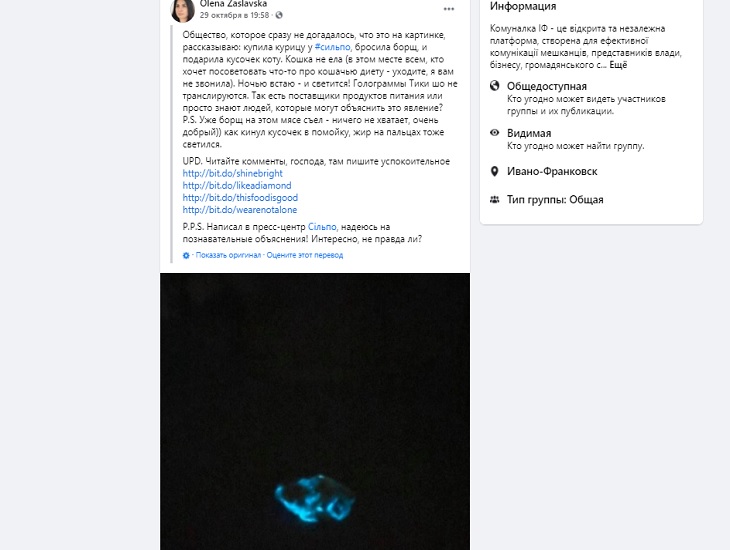Click the #сильпо hashtag
The height and width of the screenshot is (550, 730).
pyautogui.click(x=332, y=47)
